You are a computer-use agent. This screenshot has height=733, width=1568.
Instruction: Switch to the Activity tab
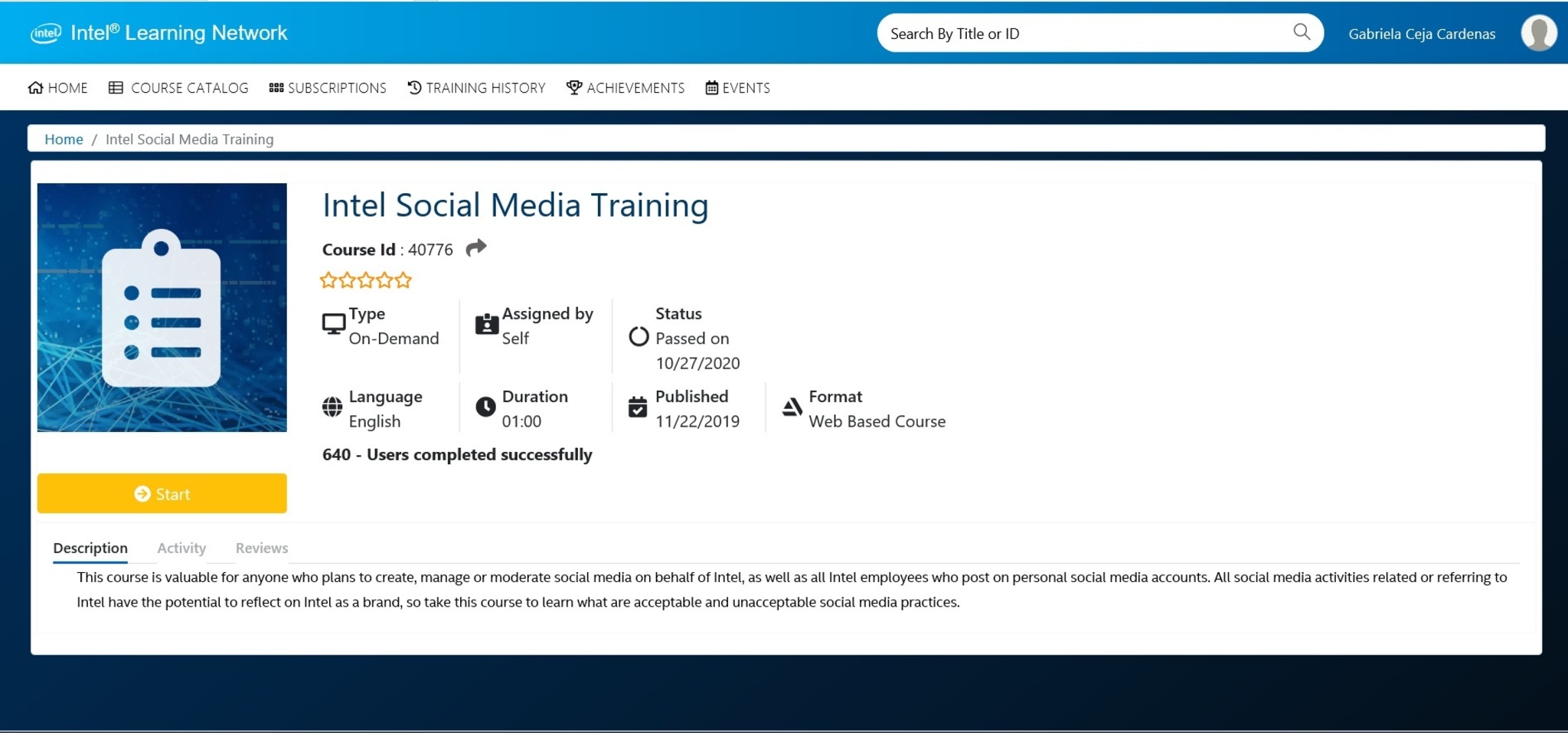point(181,548)
